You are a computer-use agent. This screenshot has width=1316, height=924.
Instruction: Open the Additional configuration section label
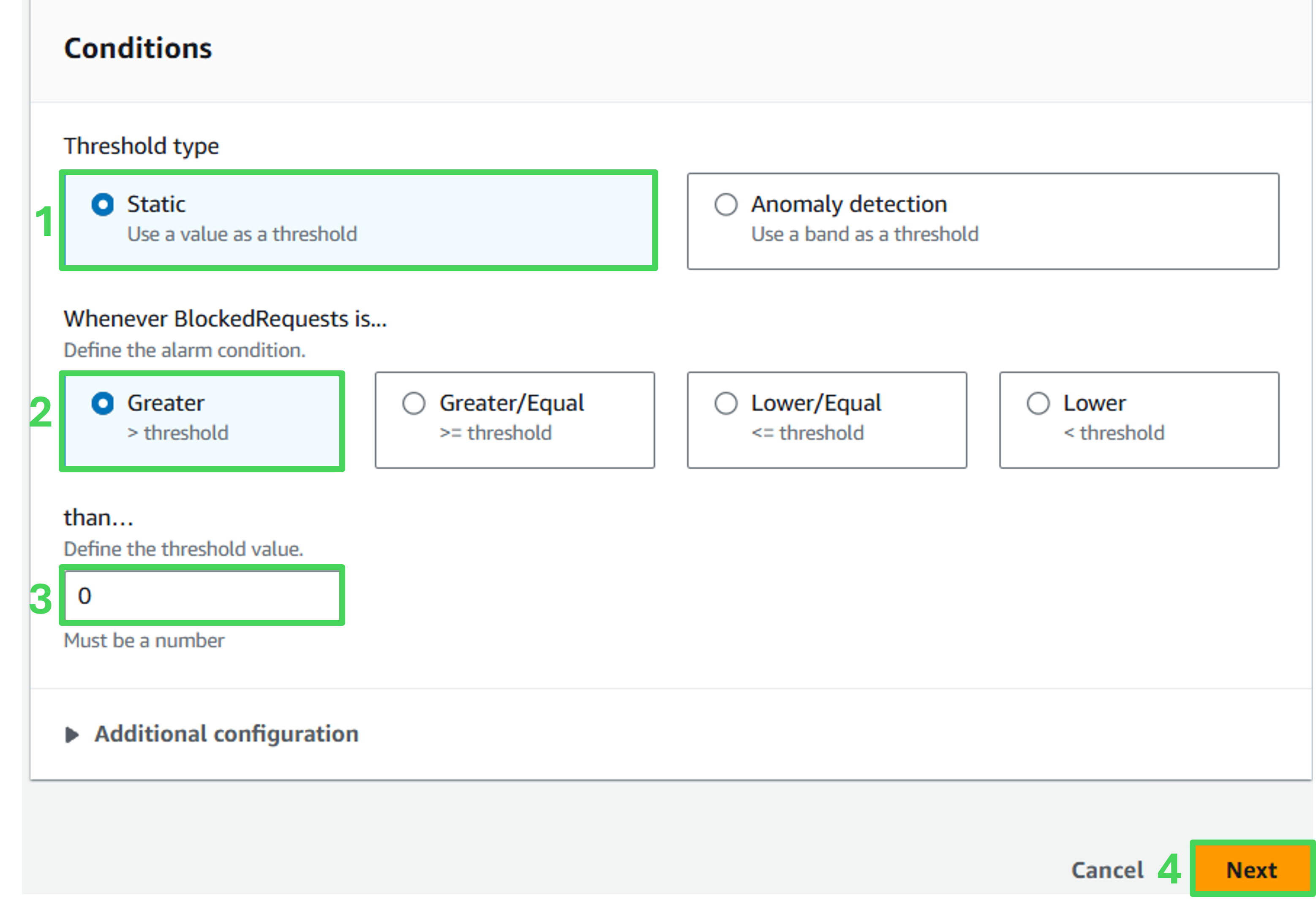coord(226,734)
